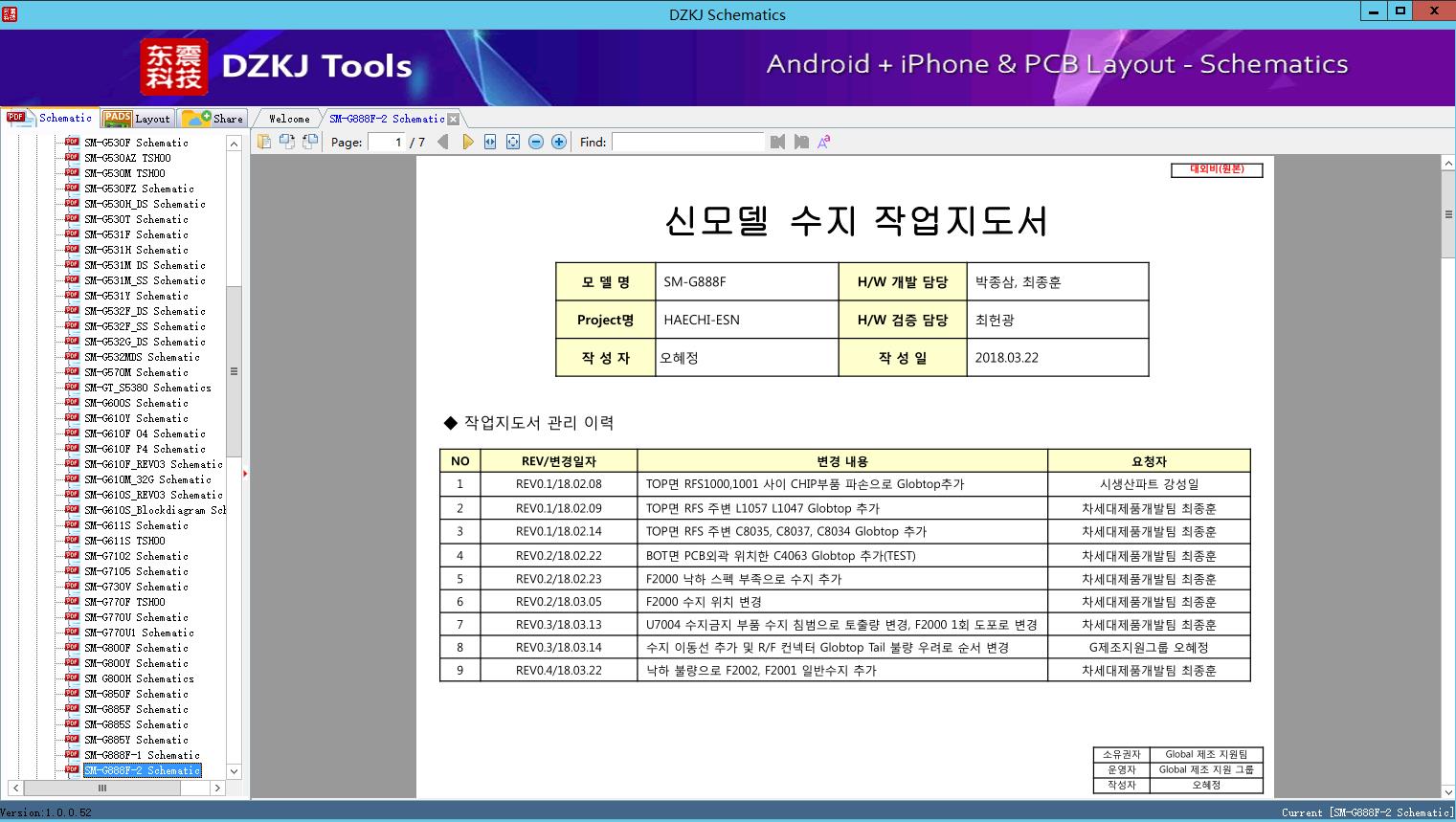Open the Welcome document tab

pos(289,119)
